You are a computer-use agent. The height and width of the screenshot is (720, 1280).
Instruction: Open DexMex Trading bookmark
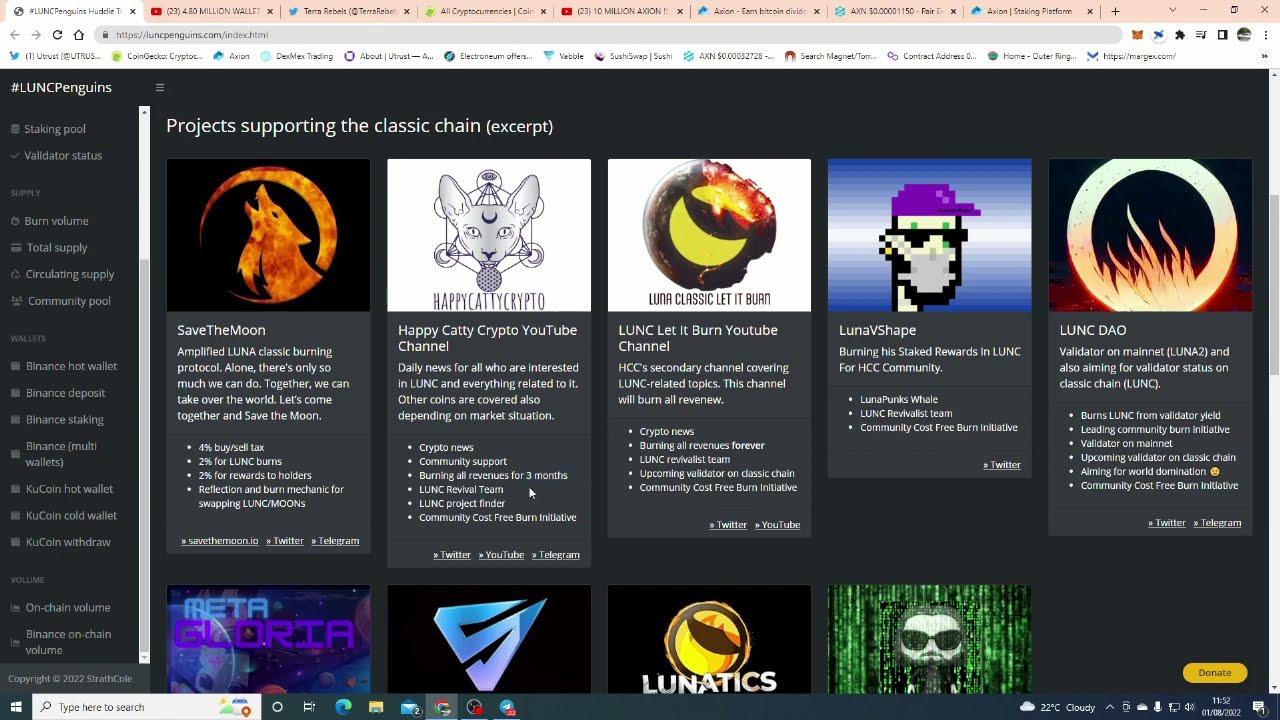point(296,57)
